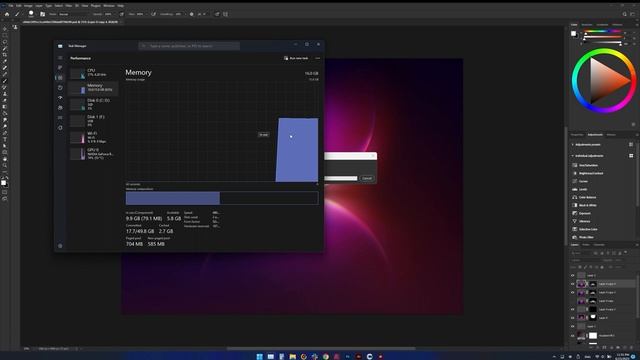Open the brush preset picker
This screenshot has height=360, width=640.
[31, 14]
